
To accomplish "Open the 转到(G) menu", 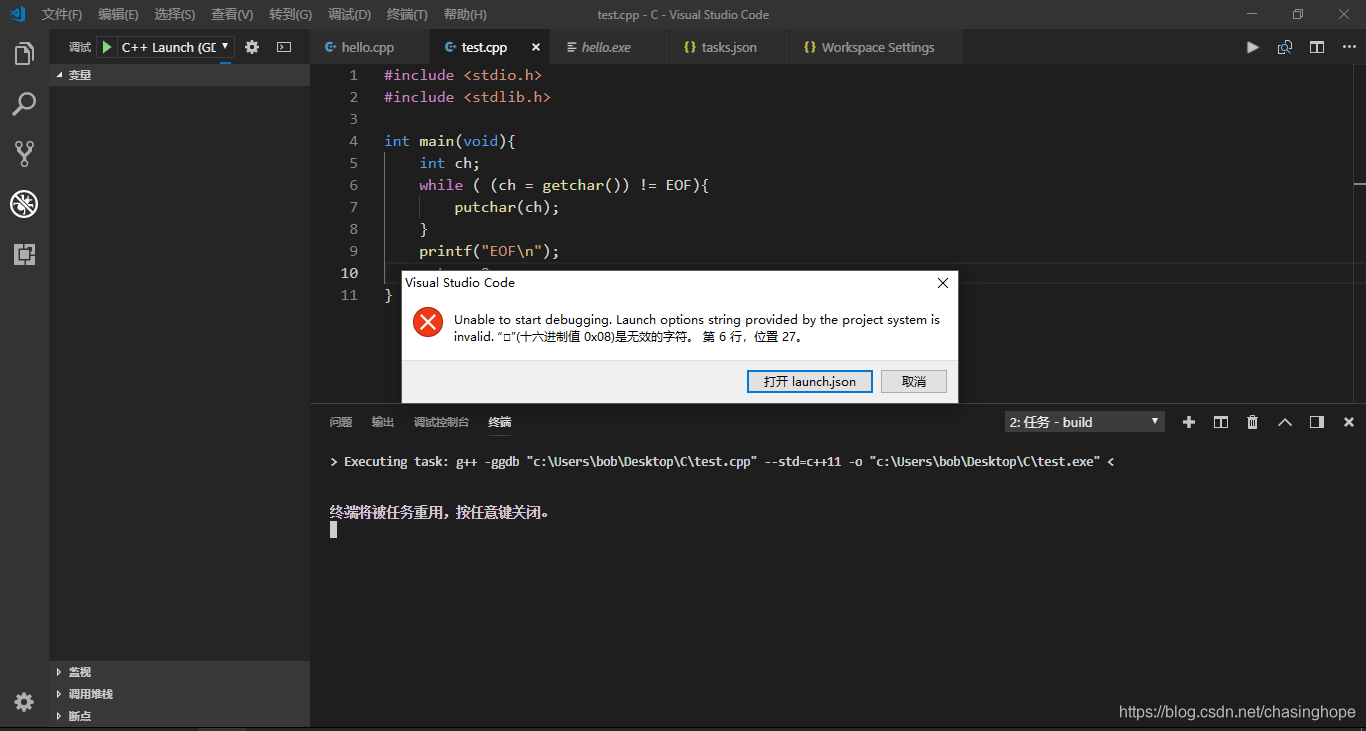I will click(x=290, y=14).
